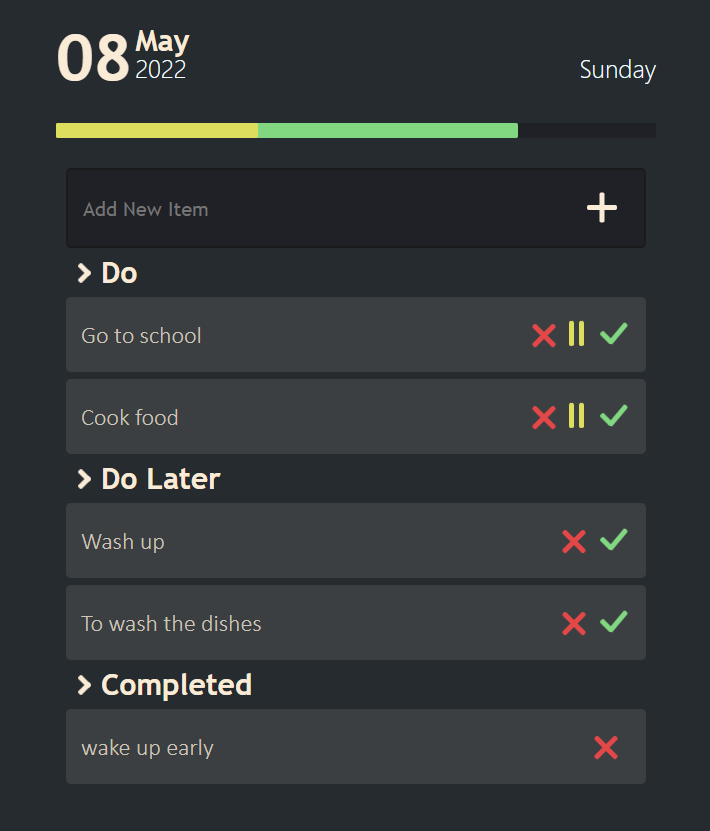Remove the "Wash up" item
Viewport: 710px width, 831px height.
[x=573, y=541]
